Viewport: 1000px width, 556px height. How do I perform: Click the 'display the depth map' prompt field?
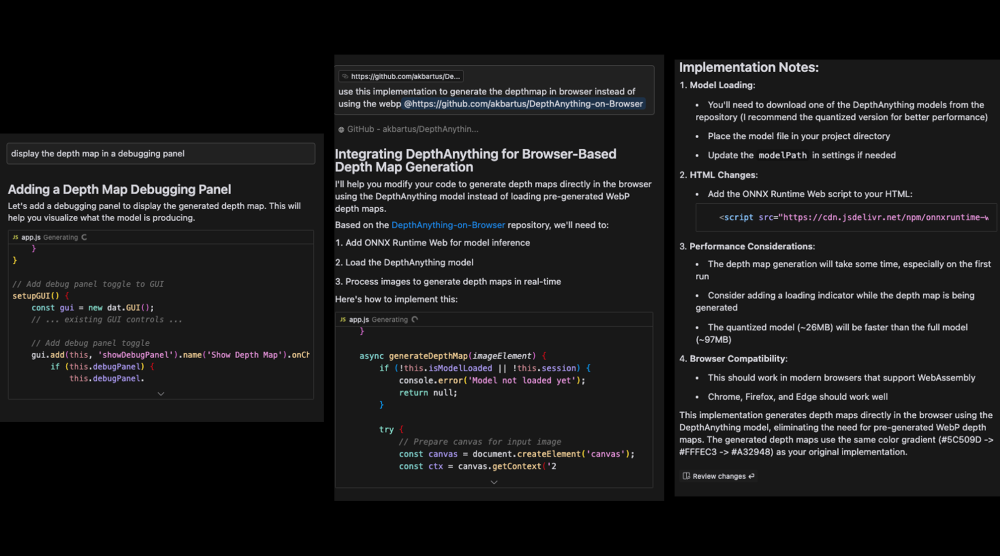tap(161, 153)
